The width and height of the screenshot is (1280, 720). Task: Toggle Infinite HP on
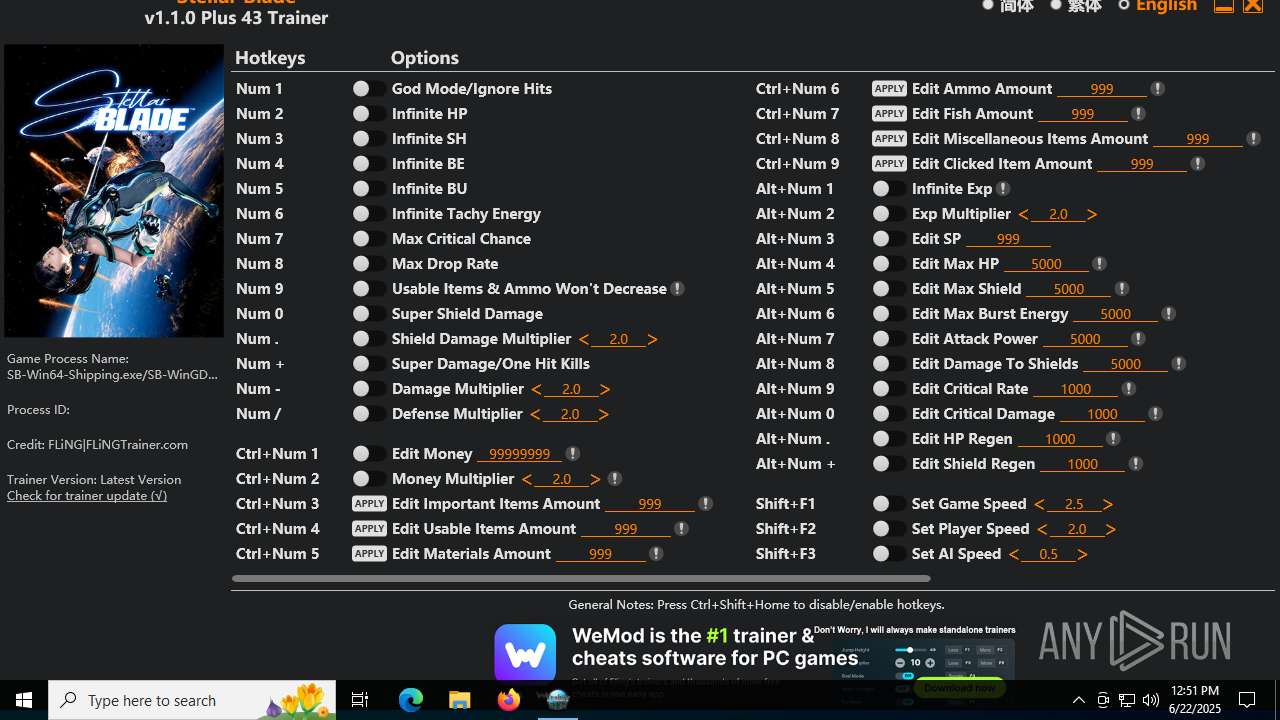369,114
